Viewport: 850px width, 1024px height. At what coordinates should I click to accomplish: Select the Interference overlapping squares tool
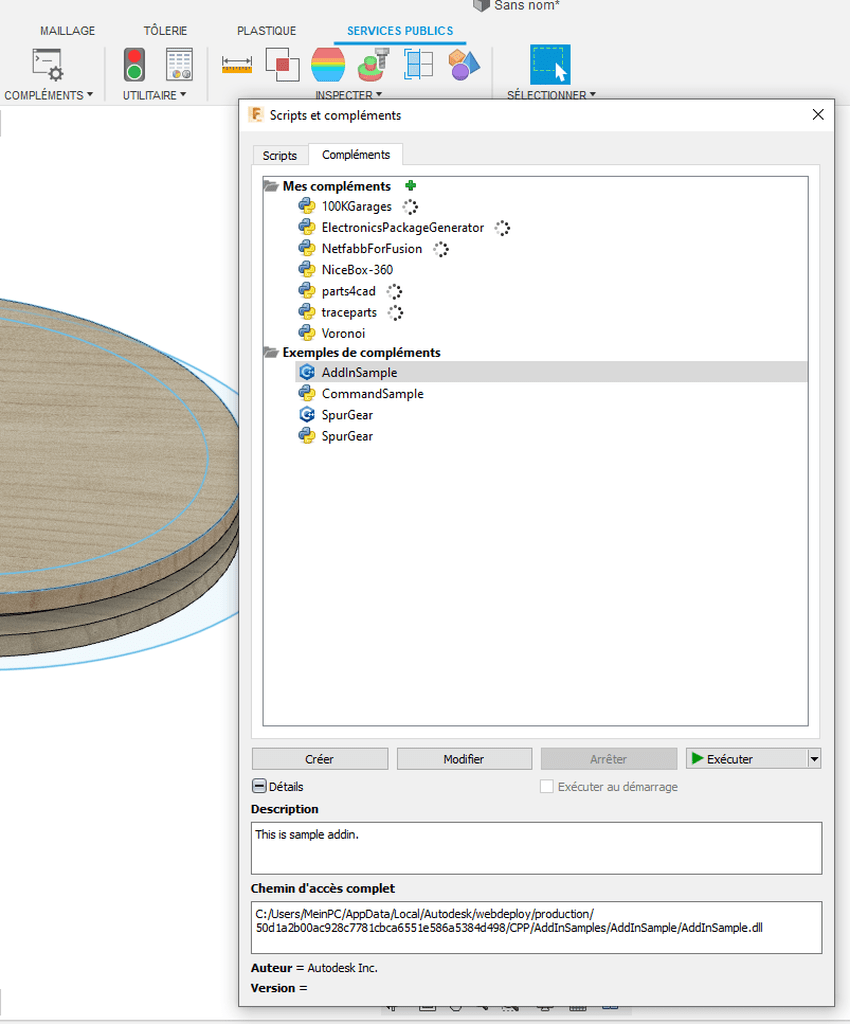click(282, 65)
